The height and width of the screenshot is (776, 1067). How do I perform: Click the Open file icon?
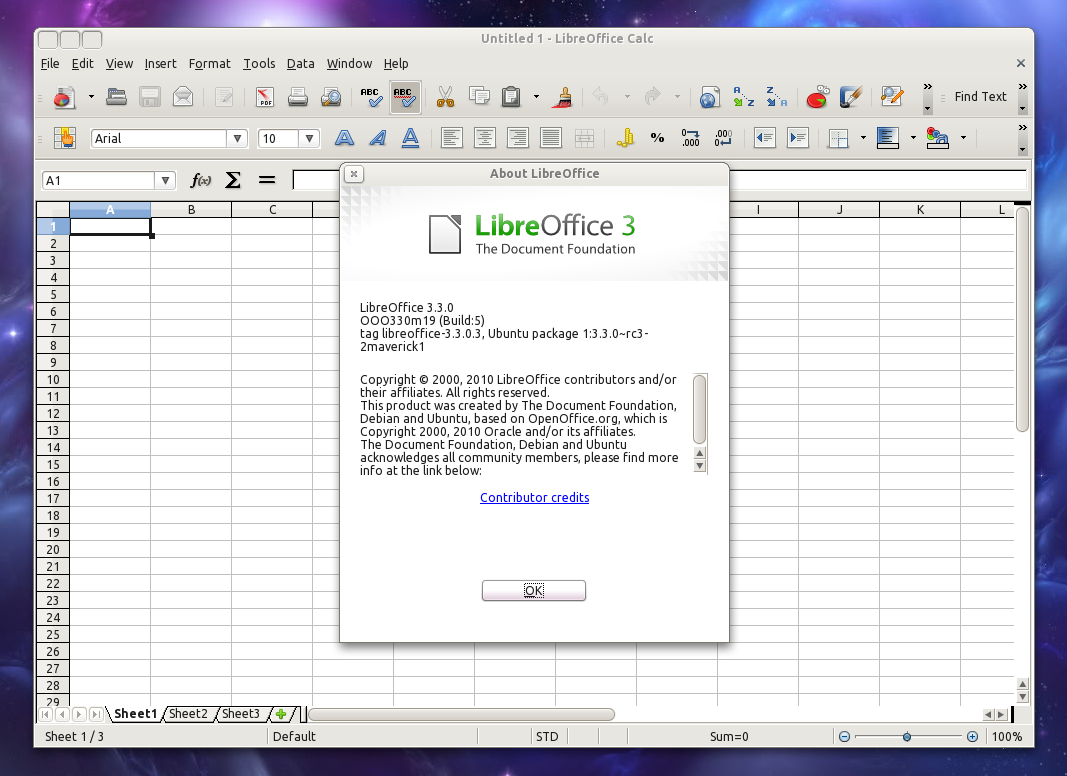pyautogui.click(x=116, y=97)
